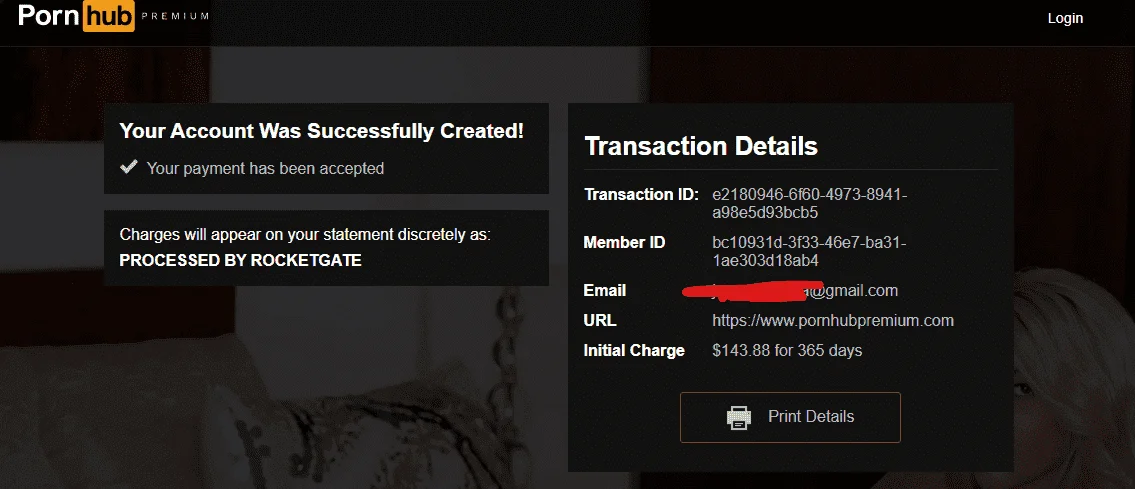Click the printer icon in Print Details
Screen dimensions: 1135x489
tap(738, 417)
